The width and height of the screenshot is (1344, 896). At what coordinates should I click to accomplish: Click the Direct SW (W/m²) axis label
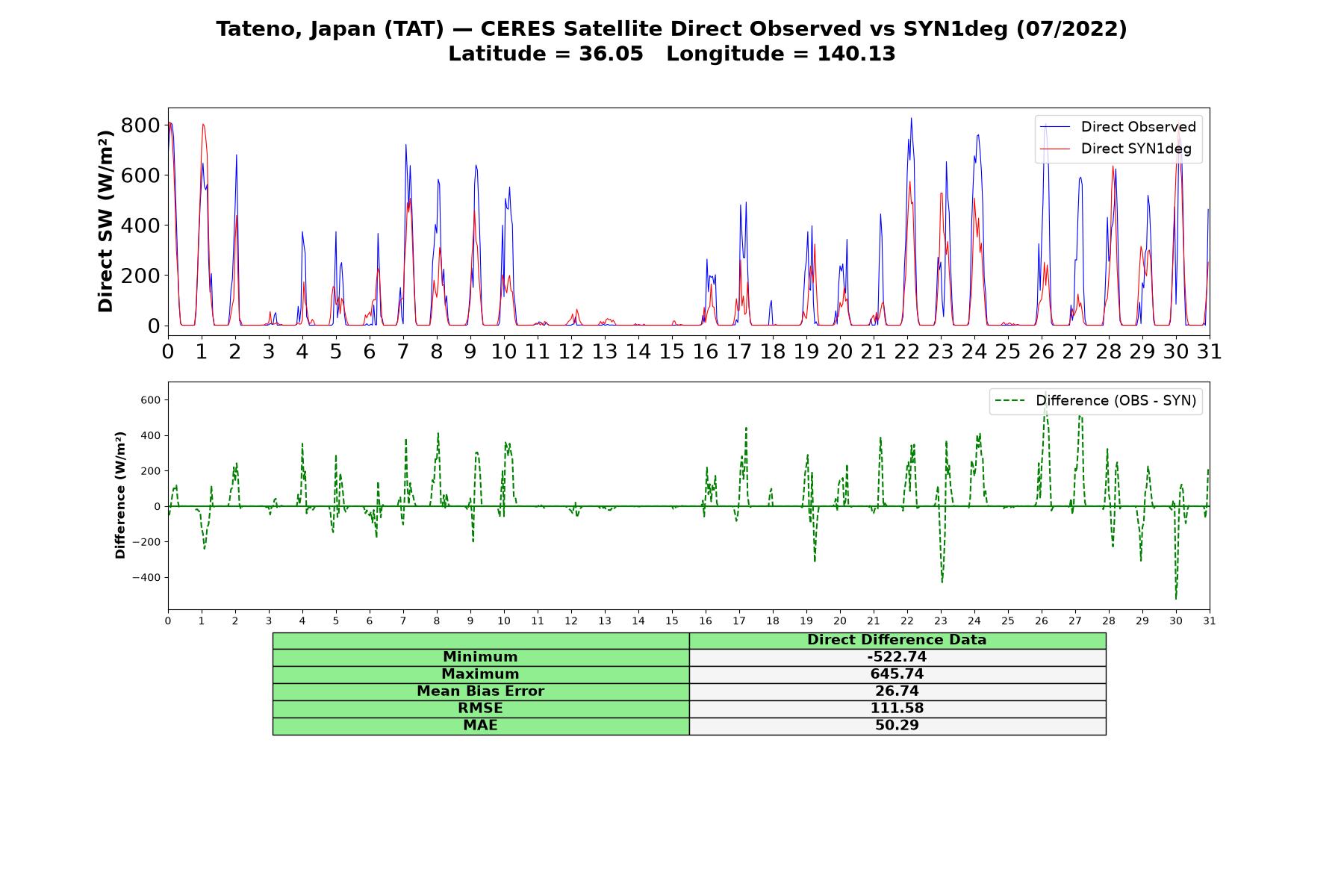pyautogui.click(x=105, y=221)
